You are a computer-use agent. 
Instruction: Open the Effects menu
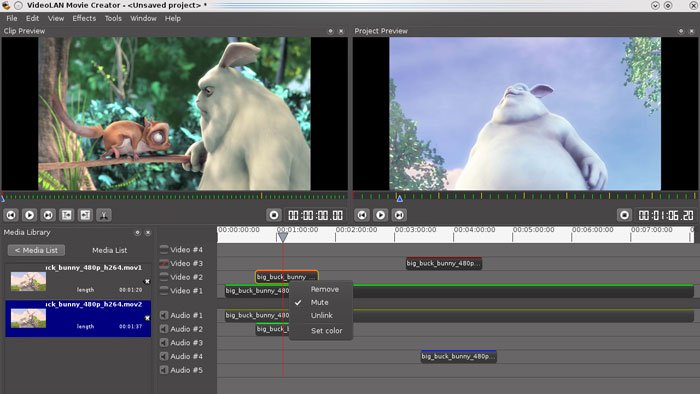click(84, 18)
